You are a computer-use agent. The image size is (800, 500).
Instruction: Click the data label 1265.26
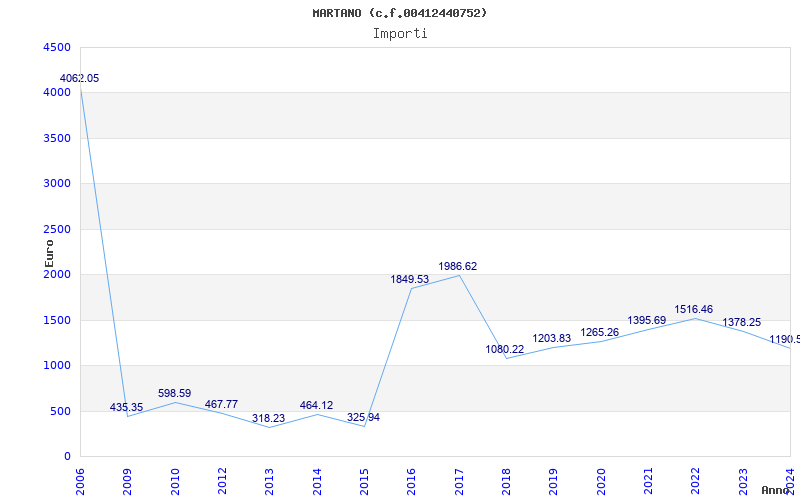tap(599, 333)
